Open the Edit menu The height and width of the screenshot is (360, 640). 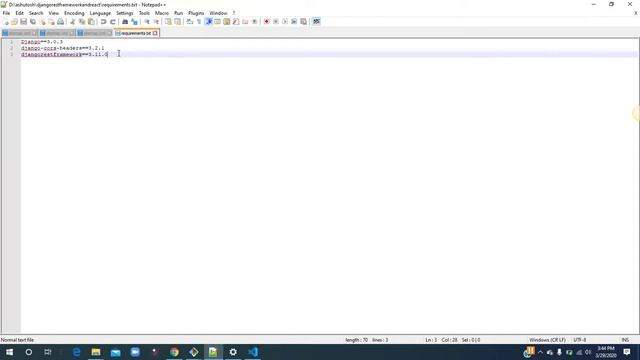point(19,13)
